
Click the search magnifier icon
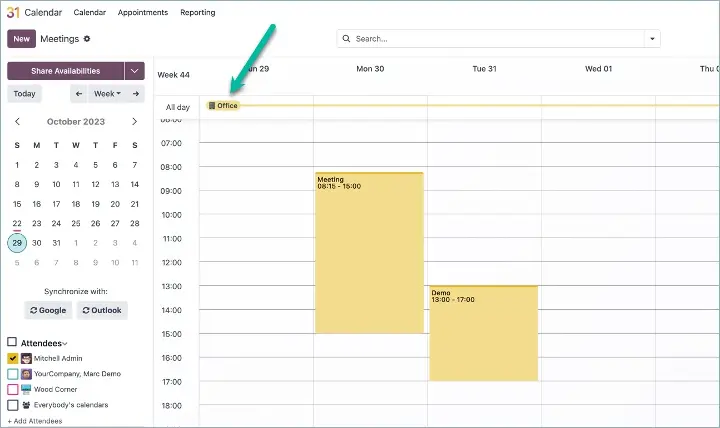click(x=347, y=39)
